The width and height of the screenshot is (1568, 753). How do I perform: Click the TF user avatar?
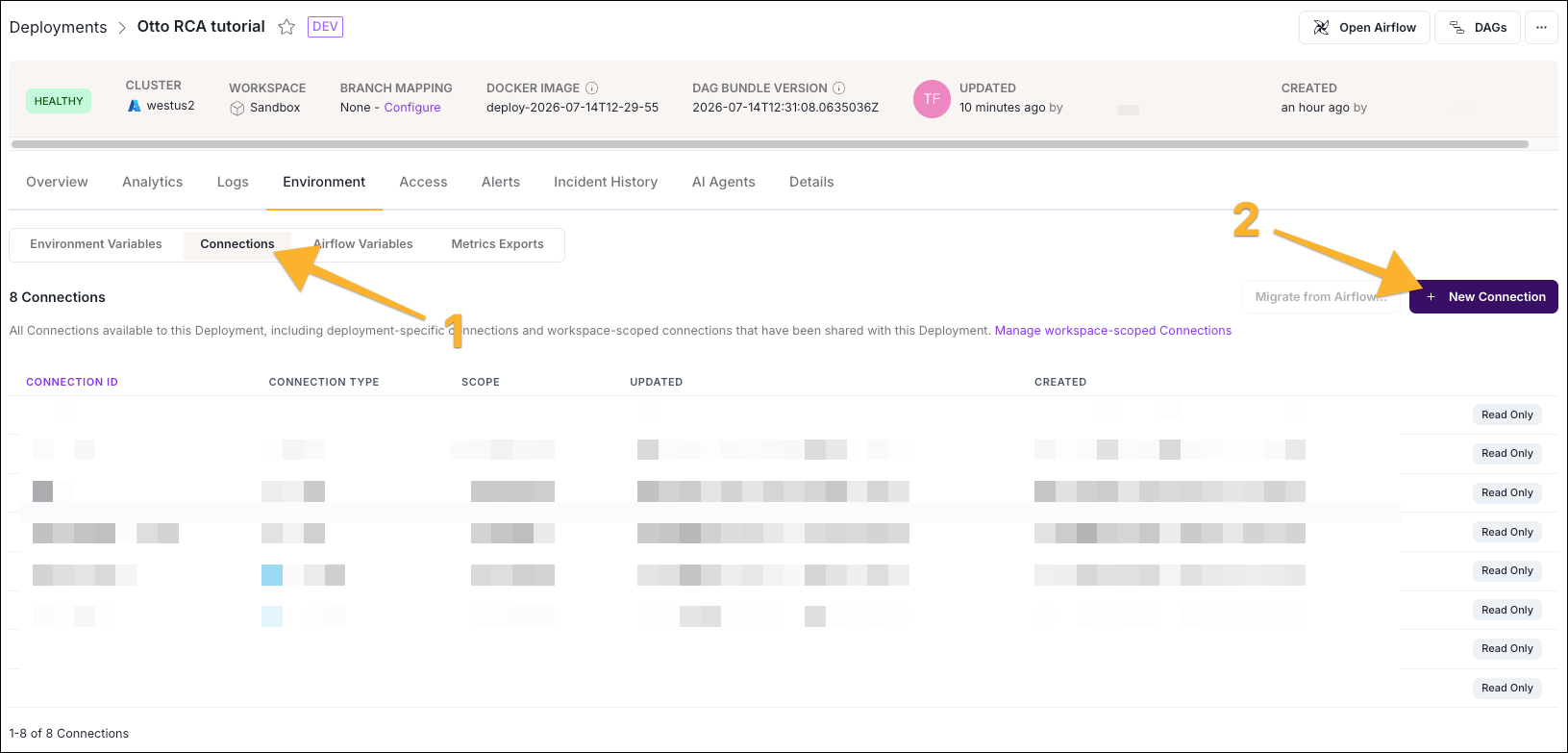point(932,99)
